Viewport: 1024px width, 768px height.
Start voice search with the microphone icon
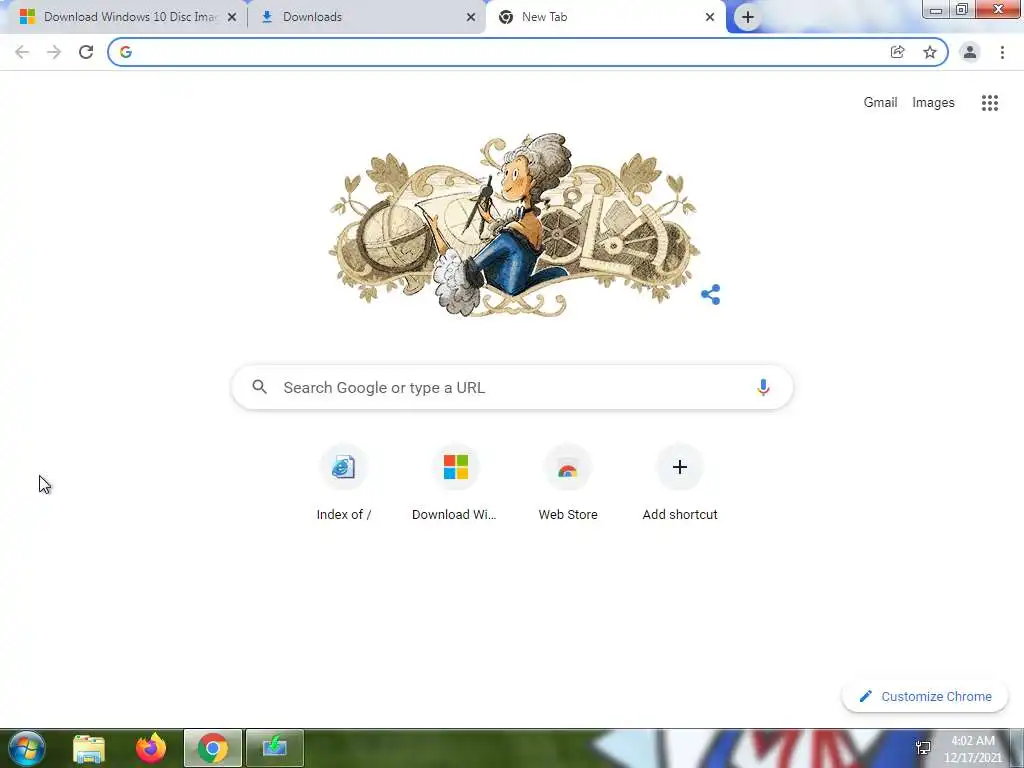[763, 387]
